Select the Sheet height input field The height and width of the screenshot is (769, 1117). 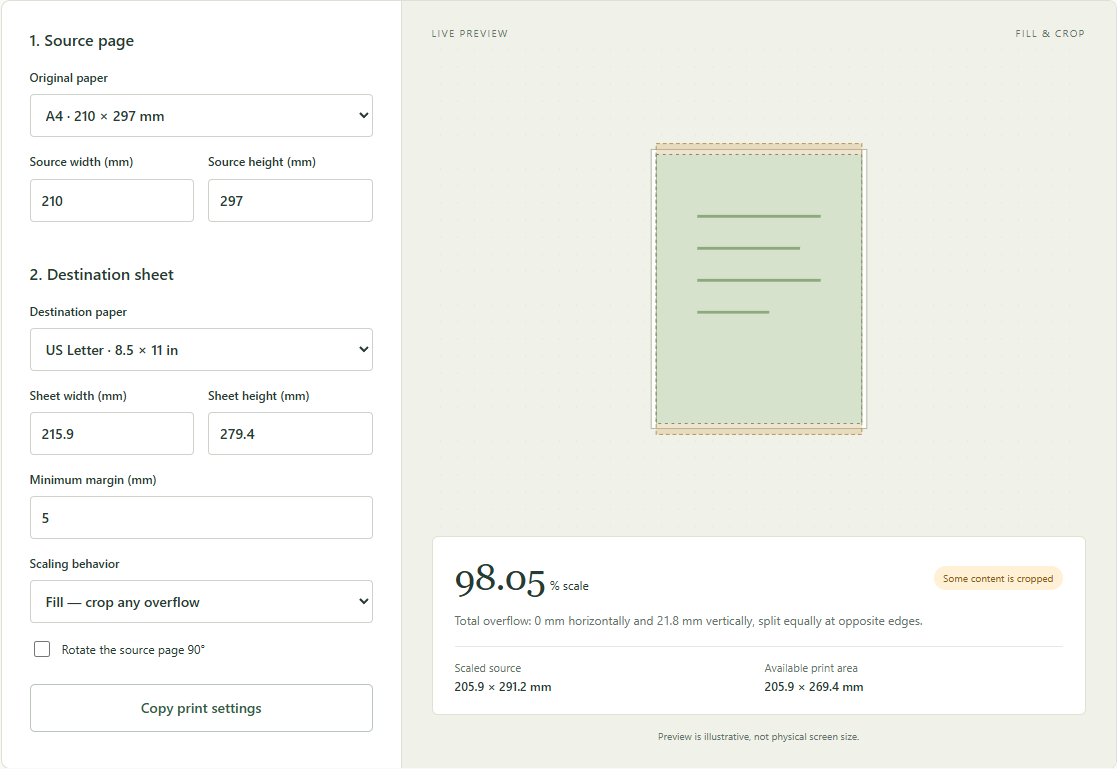[x=290, y=433]
